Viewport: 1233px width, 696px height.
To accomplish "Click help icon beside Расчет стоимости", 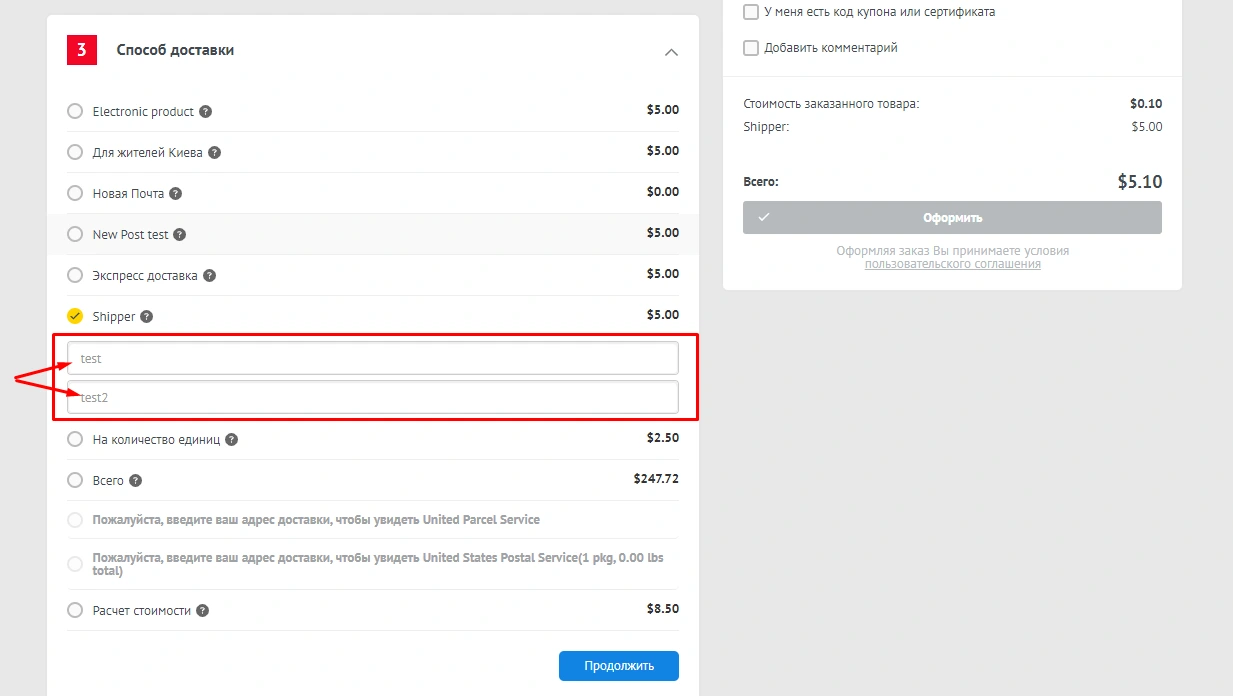I will click(x=202, y=611).
